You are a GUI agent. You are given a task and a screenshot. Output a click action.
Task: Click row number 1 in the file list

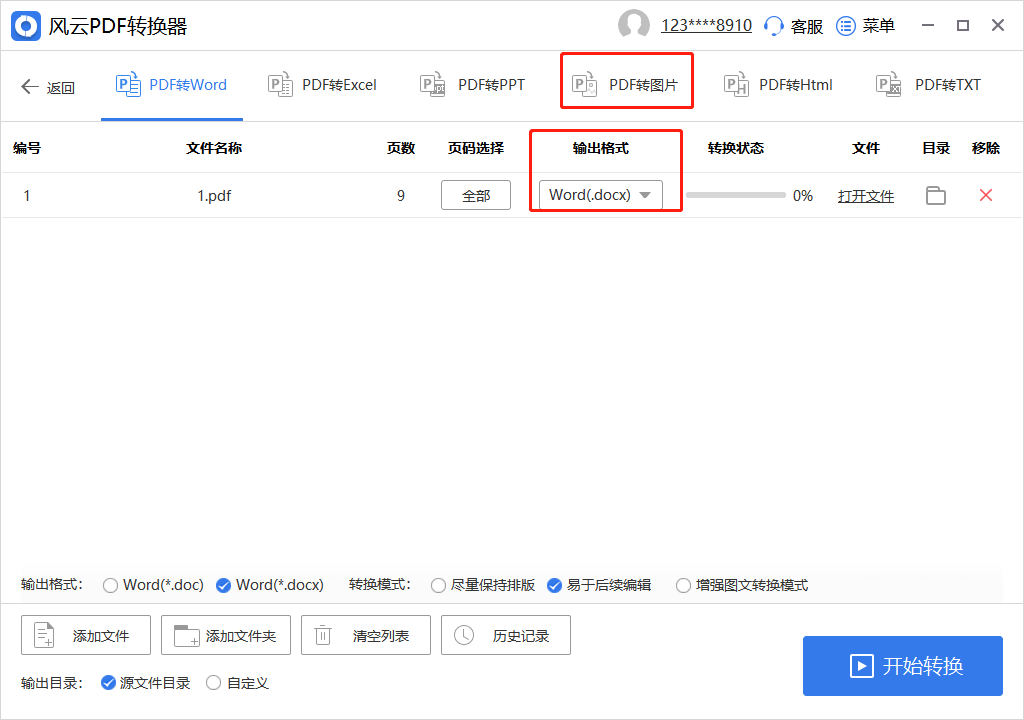coord(27,195)
